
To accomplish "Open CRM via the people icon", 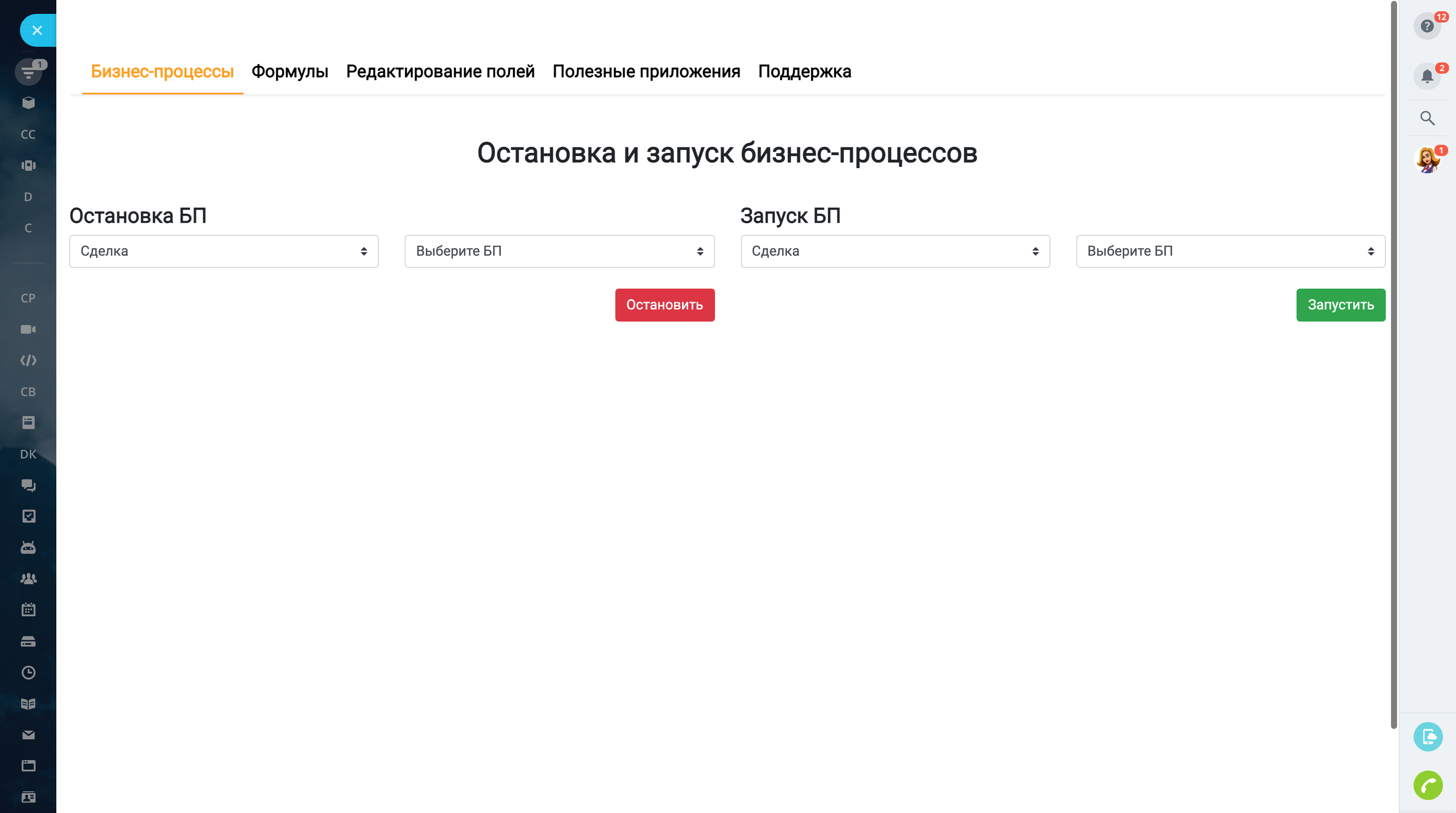I will [28, 579].
